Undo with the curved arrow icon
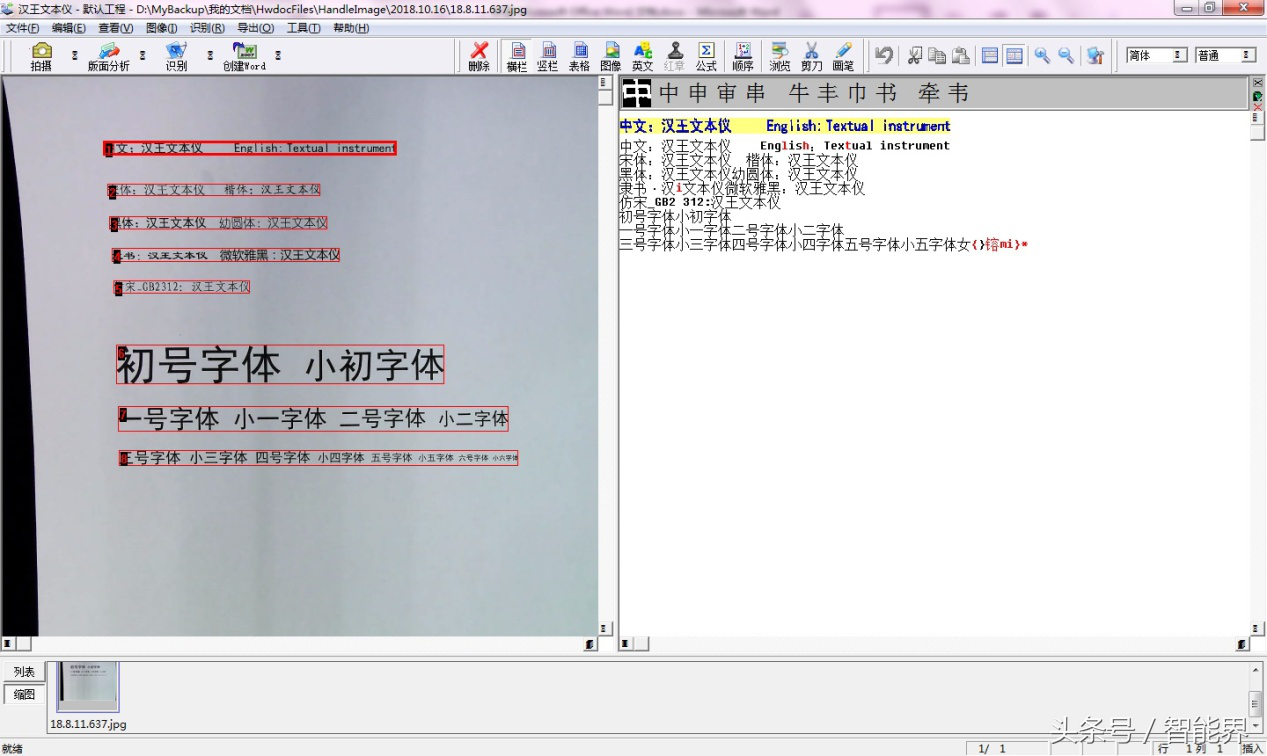This screenshot has height=756, width=1267. coord(884,55)
